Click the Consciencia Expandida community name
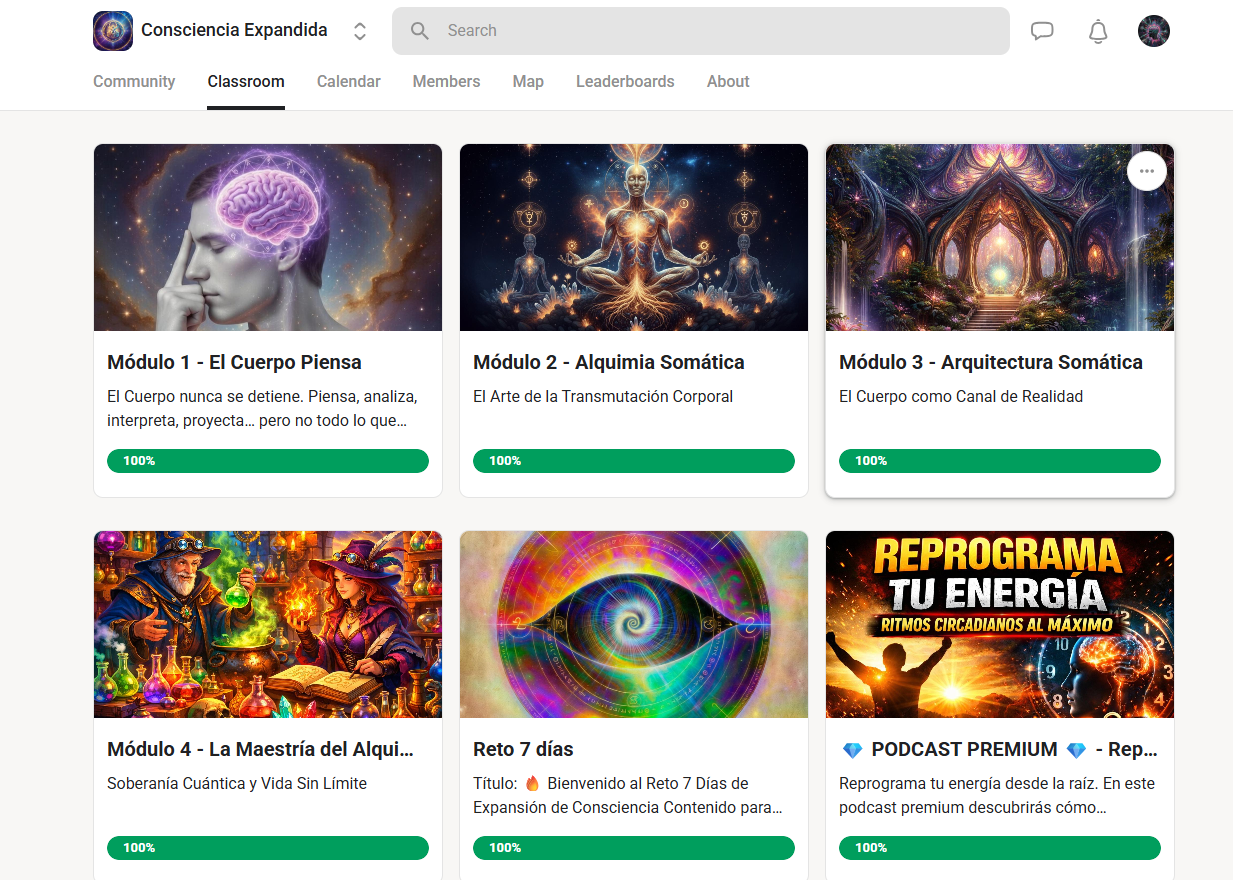This screenshot has height=880, width=1233. coord(234,30)
